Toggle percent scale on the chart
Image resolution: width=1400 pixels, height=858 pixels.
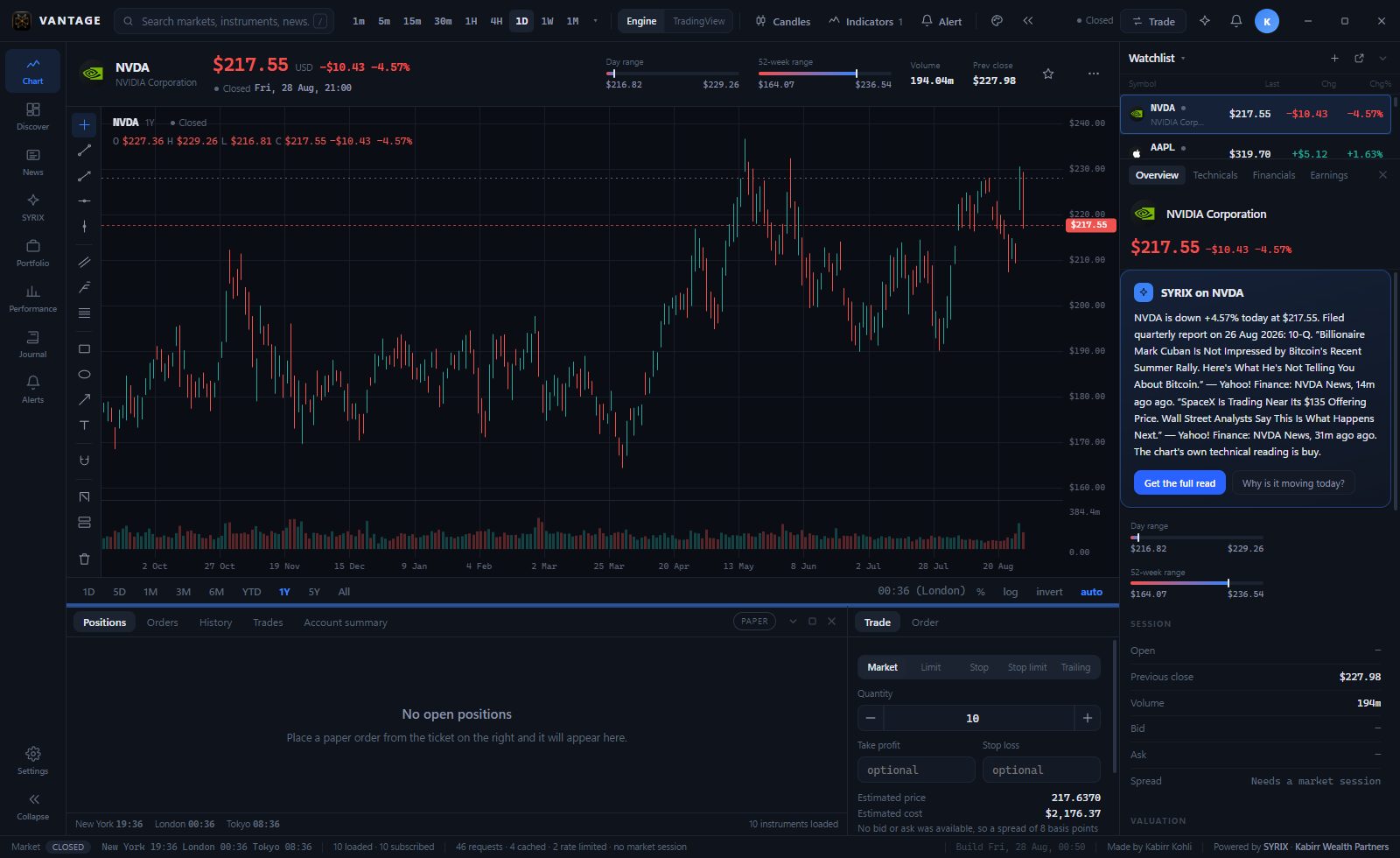click(981, 592)
